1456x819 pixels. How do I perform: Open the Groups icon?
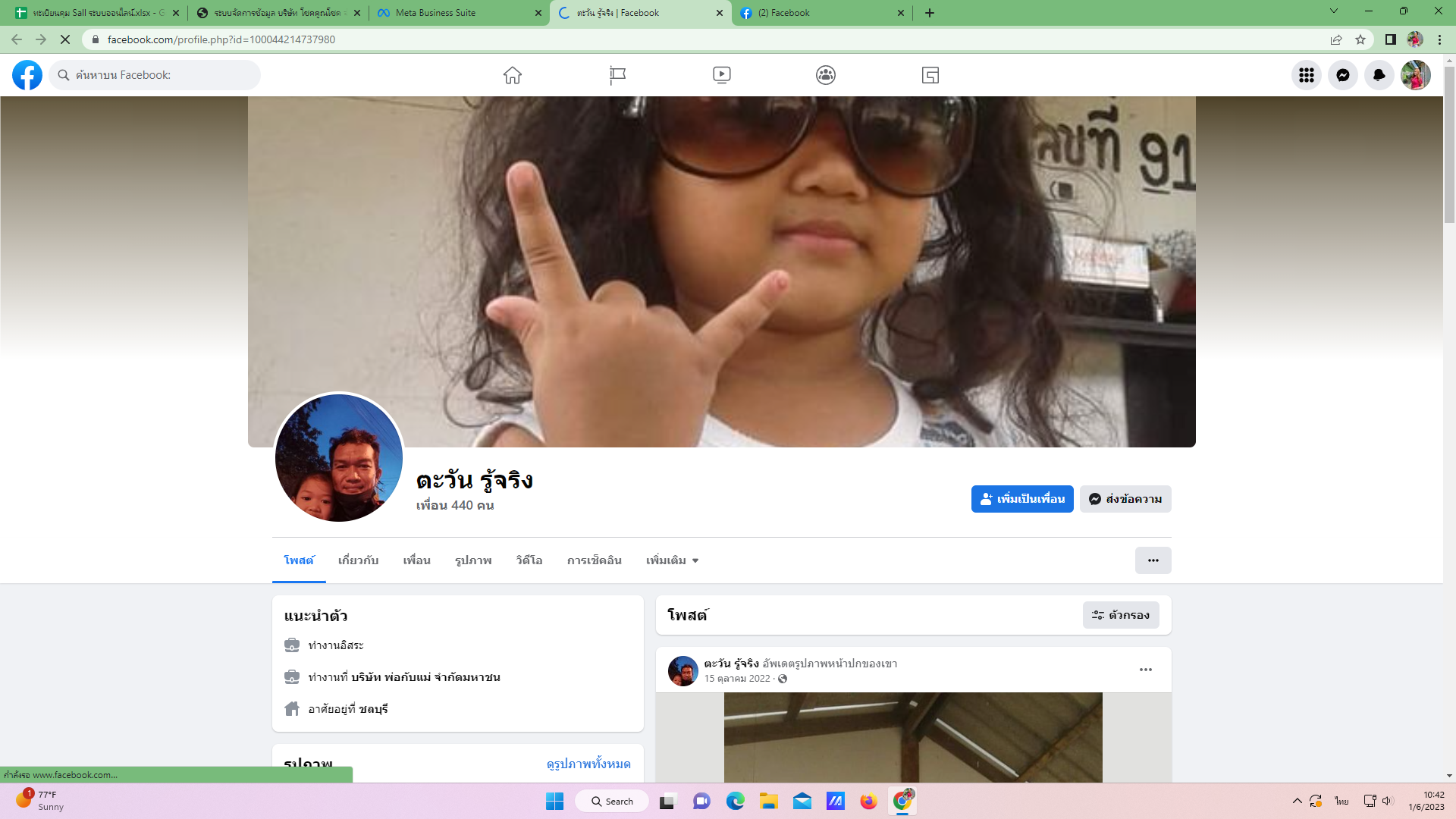(x=826, y=75)
